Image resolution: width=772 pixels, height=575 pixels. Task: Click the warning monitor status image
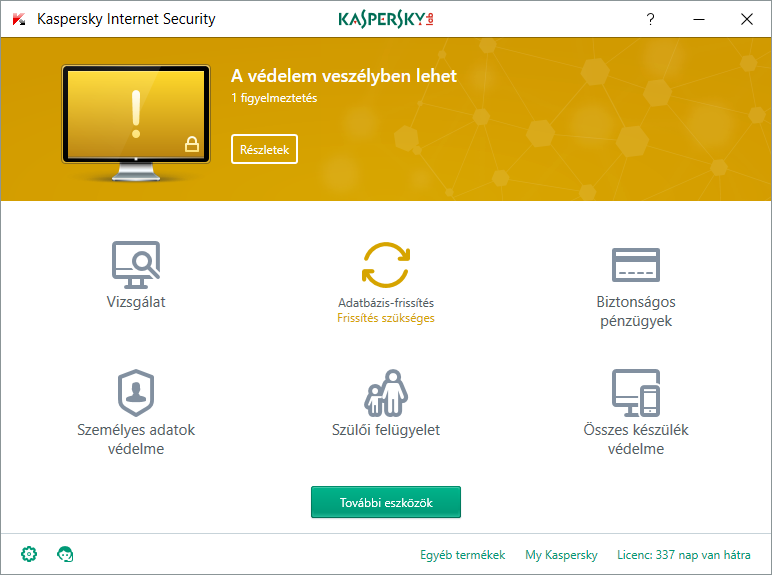click(x=136, y=123)
